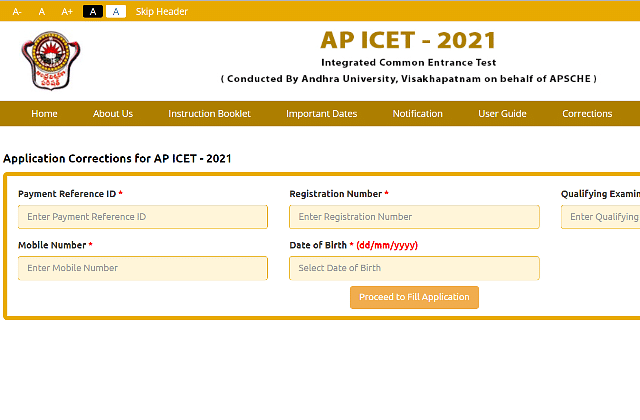Focus the Registration Number field
This screenshot has width=640, height=420.
[x=414, y=217]
